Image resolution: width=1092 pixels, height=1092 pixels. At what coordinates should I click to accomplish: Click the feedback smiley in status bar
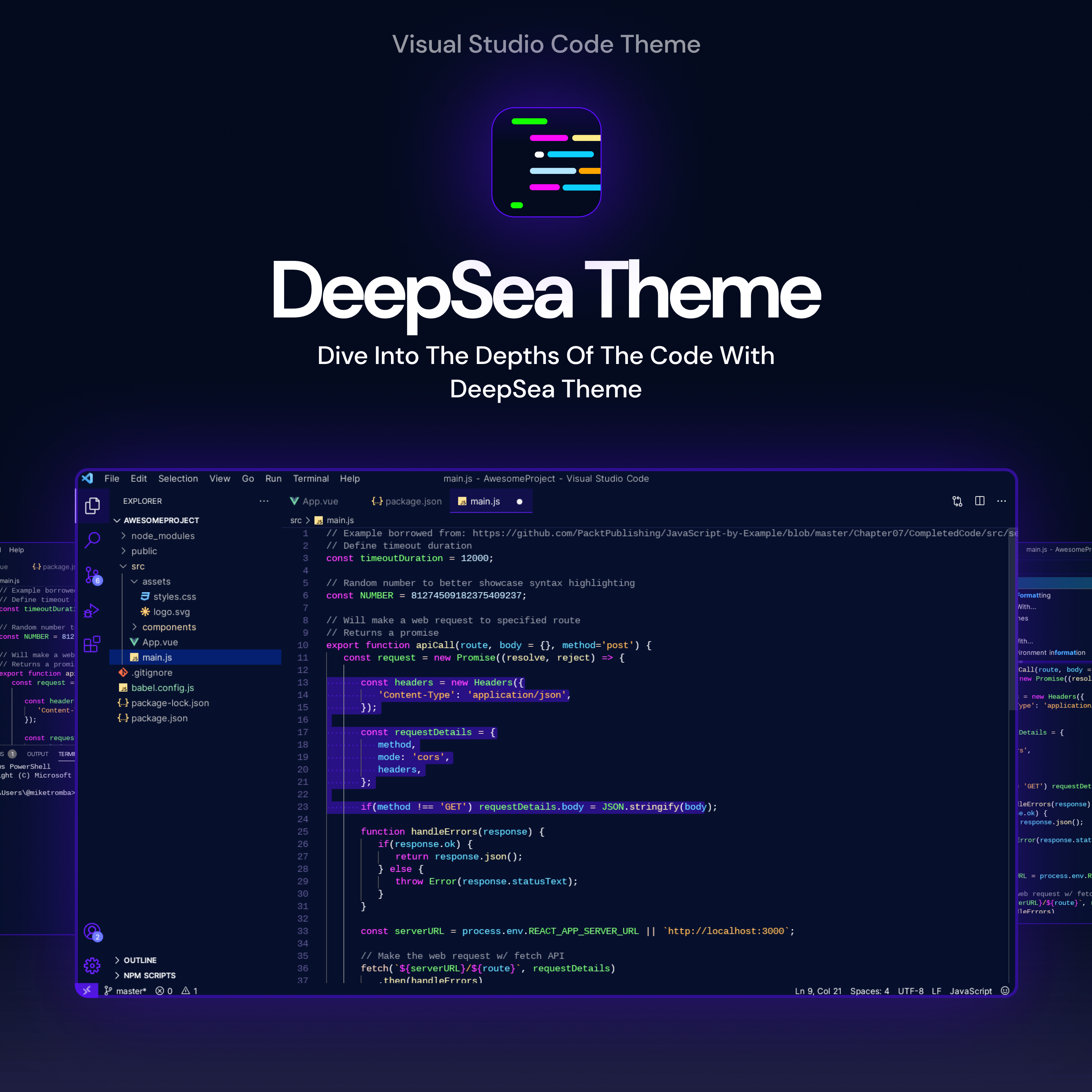1005,990
